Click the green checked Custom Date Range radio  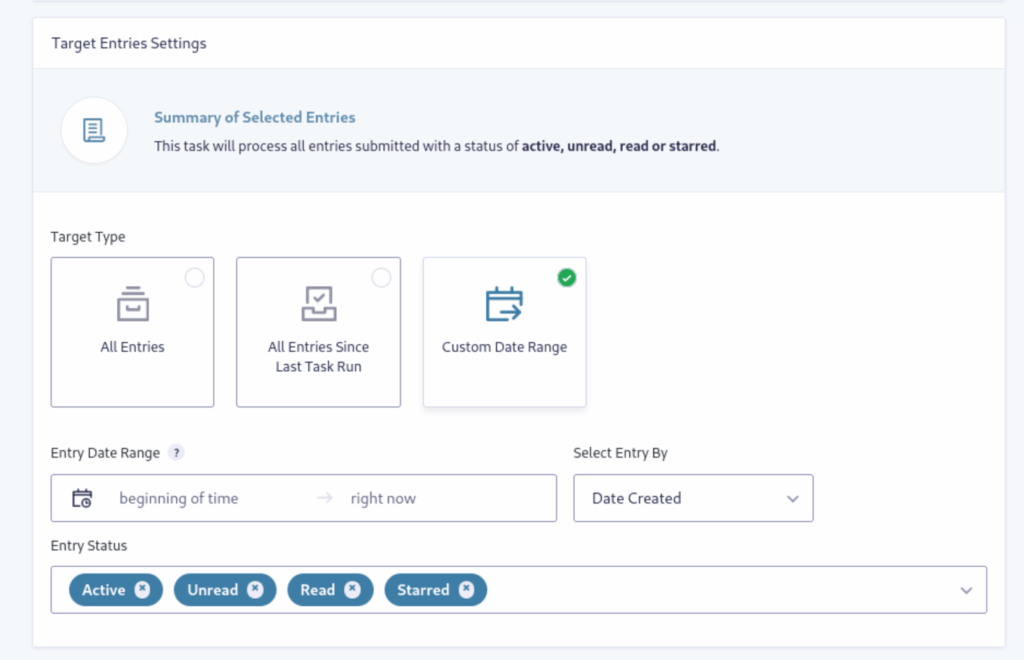(567, 278)
